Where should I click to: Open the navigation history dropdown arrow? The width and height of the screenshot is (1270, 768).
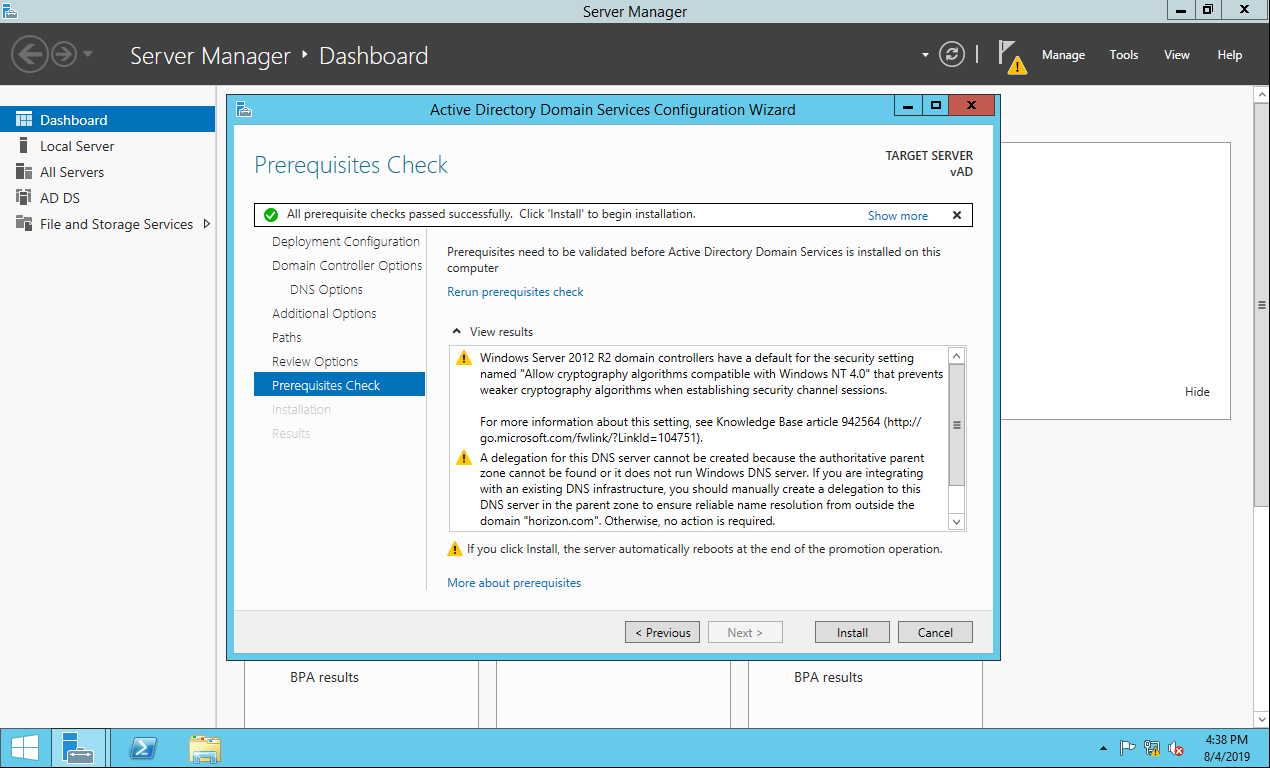pyautogui.click(x=88, y=54)
